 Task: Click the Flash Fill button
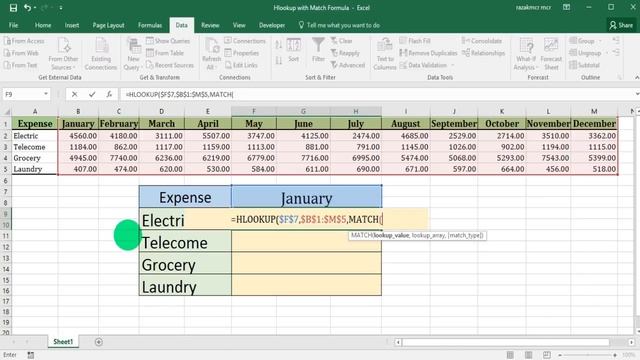(415, 41)
